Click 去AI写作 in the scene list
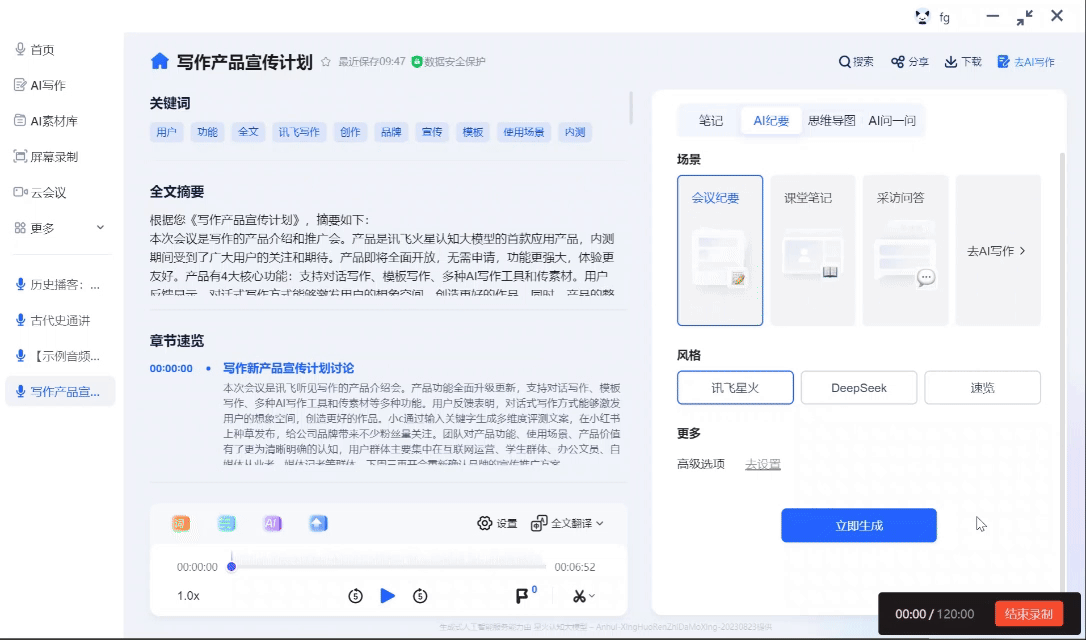This screenshot has width=1086, height=640. [x=997, y=251]
